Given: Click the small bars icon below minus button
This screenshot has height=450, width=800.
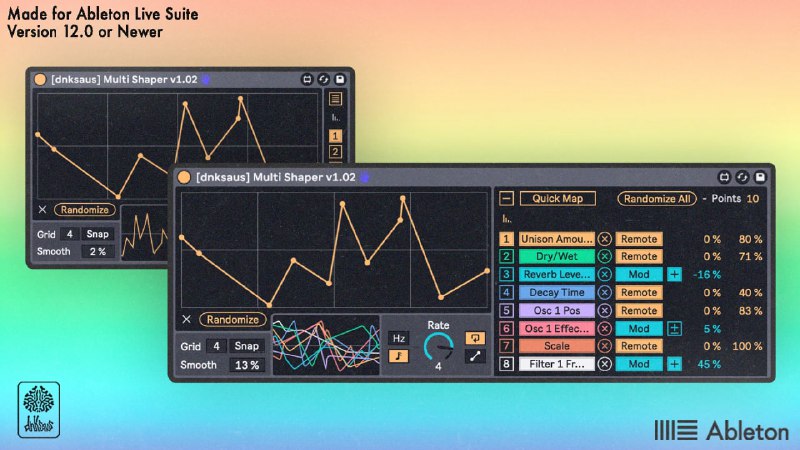Looking at the screenshot, I should click(506, 219).
